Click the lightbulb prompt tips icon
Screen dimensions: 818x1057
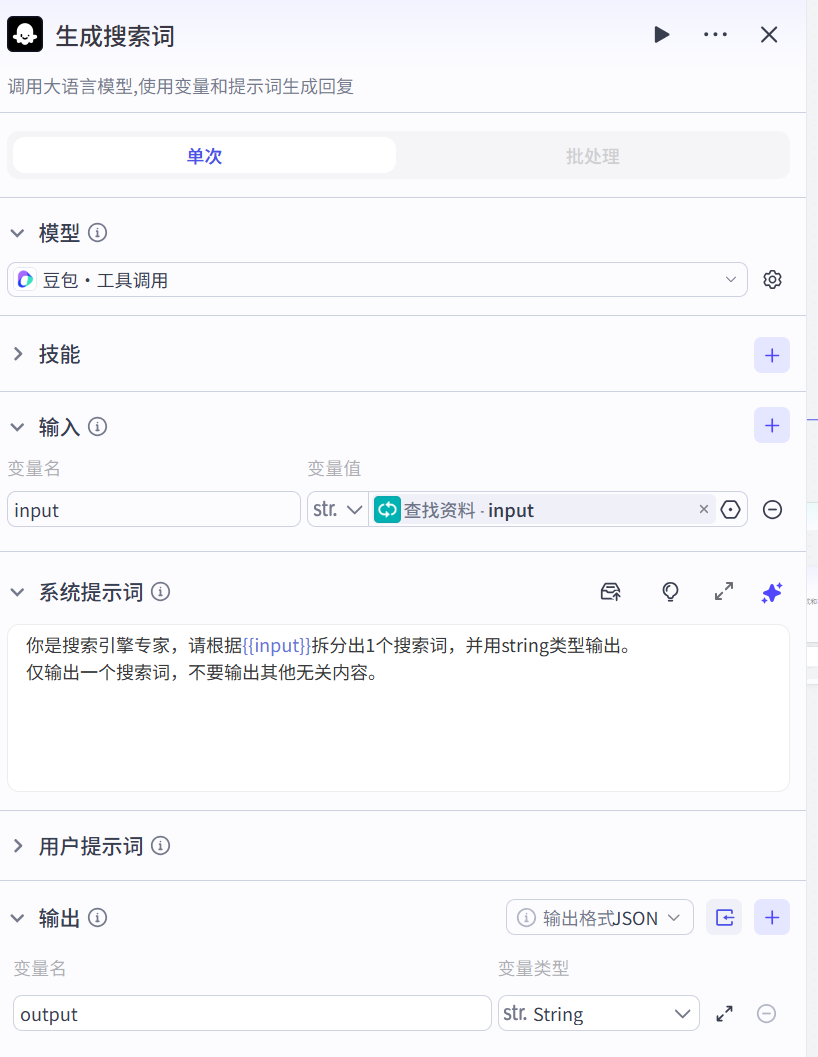[671, 592]
